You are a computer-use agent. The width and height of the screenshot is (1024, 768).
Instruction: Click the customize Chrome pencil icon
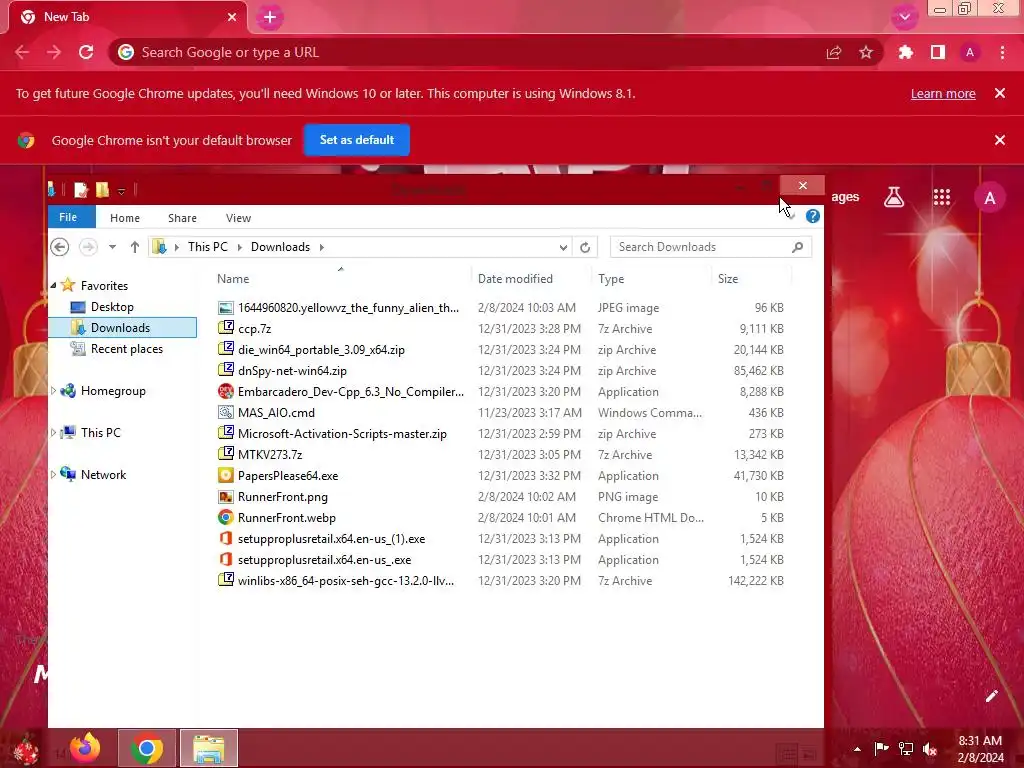tap(991, 696)
